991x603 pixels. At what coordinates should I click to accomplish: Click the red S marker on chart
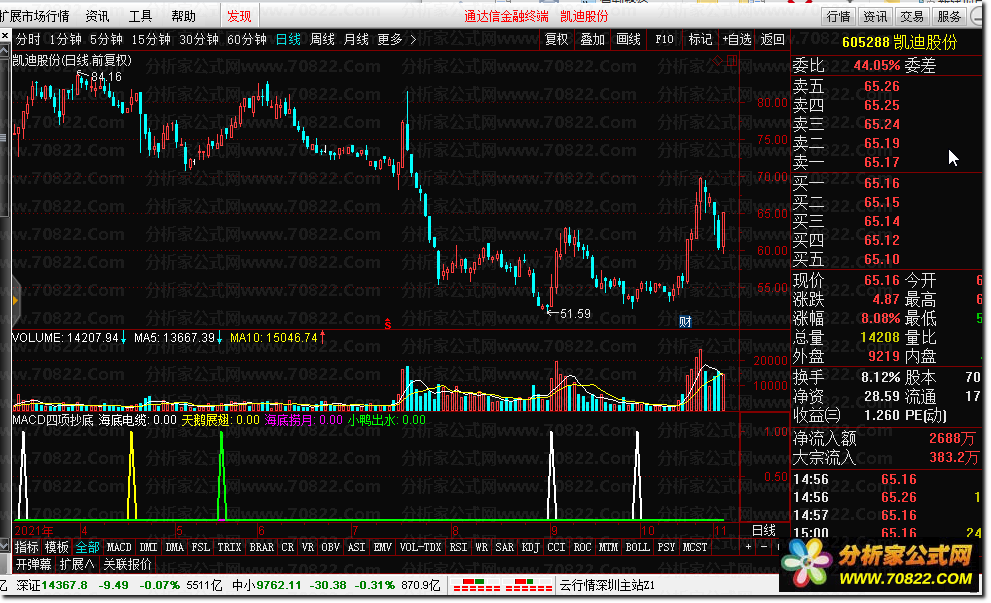tap(387, 325)
